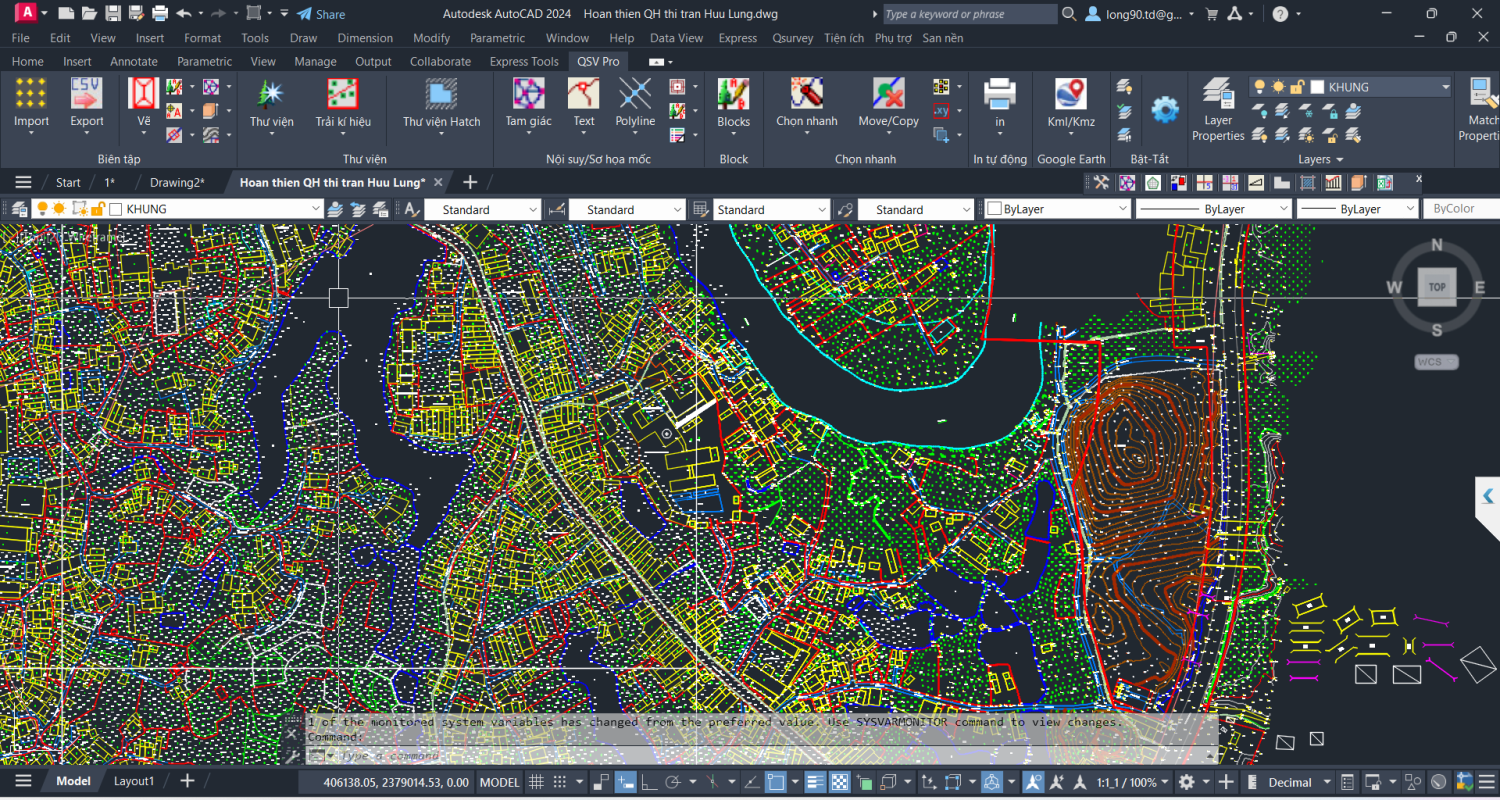Open the Qsurvey menu
1500x800 pixels.
pos(792,38)
